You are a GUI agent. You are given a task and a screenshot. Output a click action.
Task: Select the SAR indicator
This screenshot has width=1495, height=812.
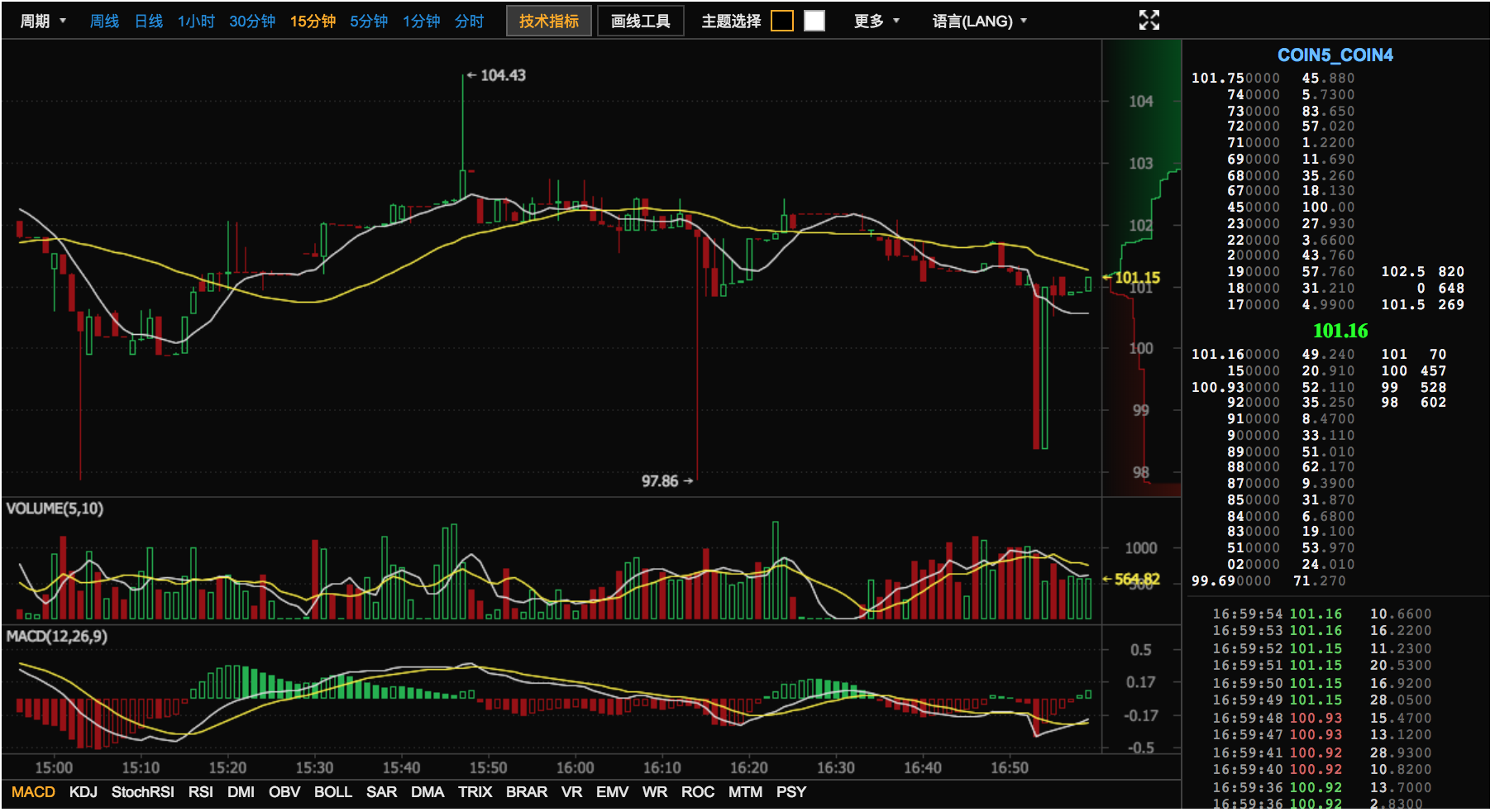tap(382, 792)
